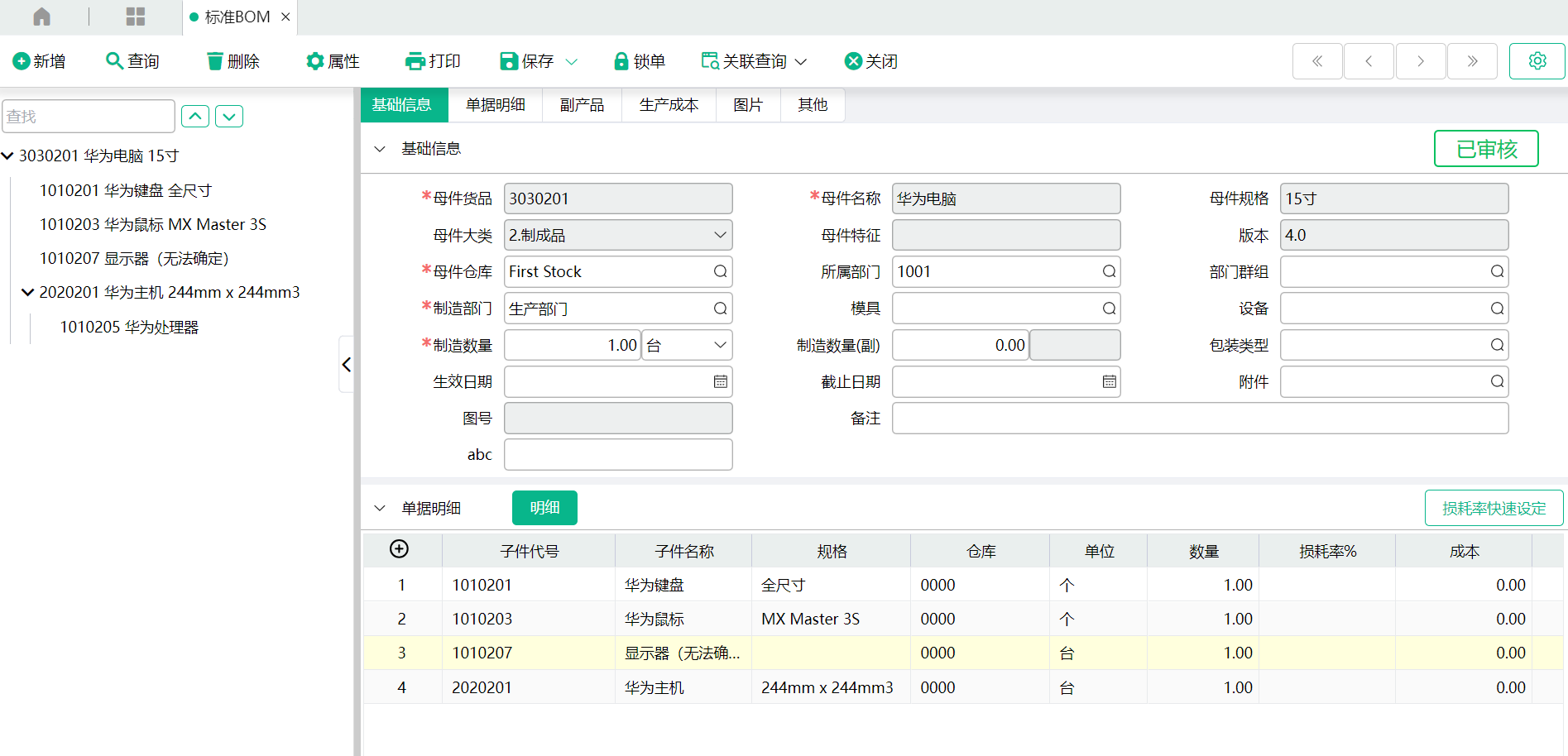The width and height of the screenshot is (1568, 756).
Task: Switch to the 其他 tab
Action: [813, 105]
